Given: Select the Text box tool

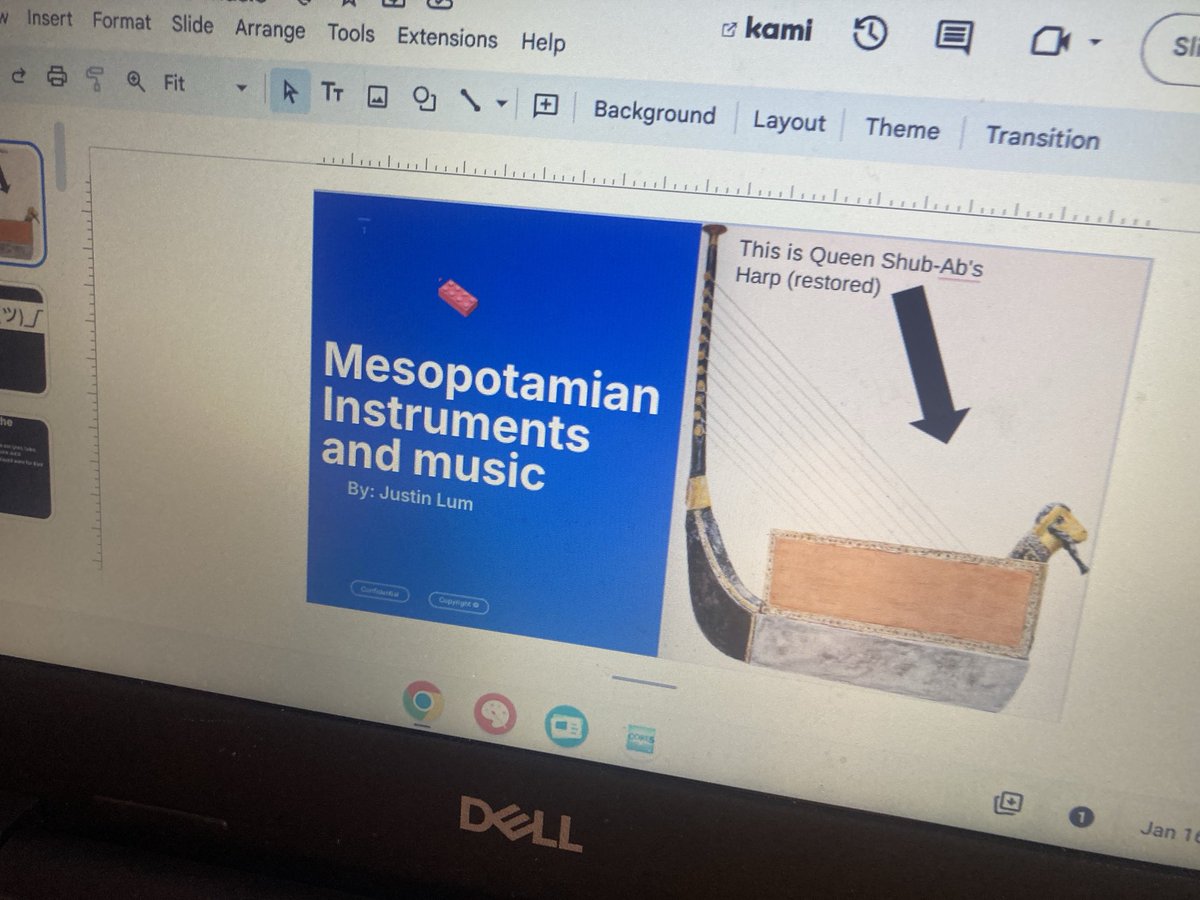Looking at the screenshot, I should pos(332,94).
